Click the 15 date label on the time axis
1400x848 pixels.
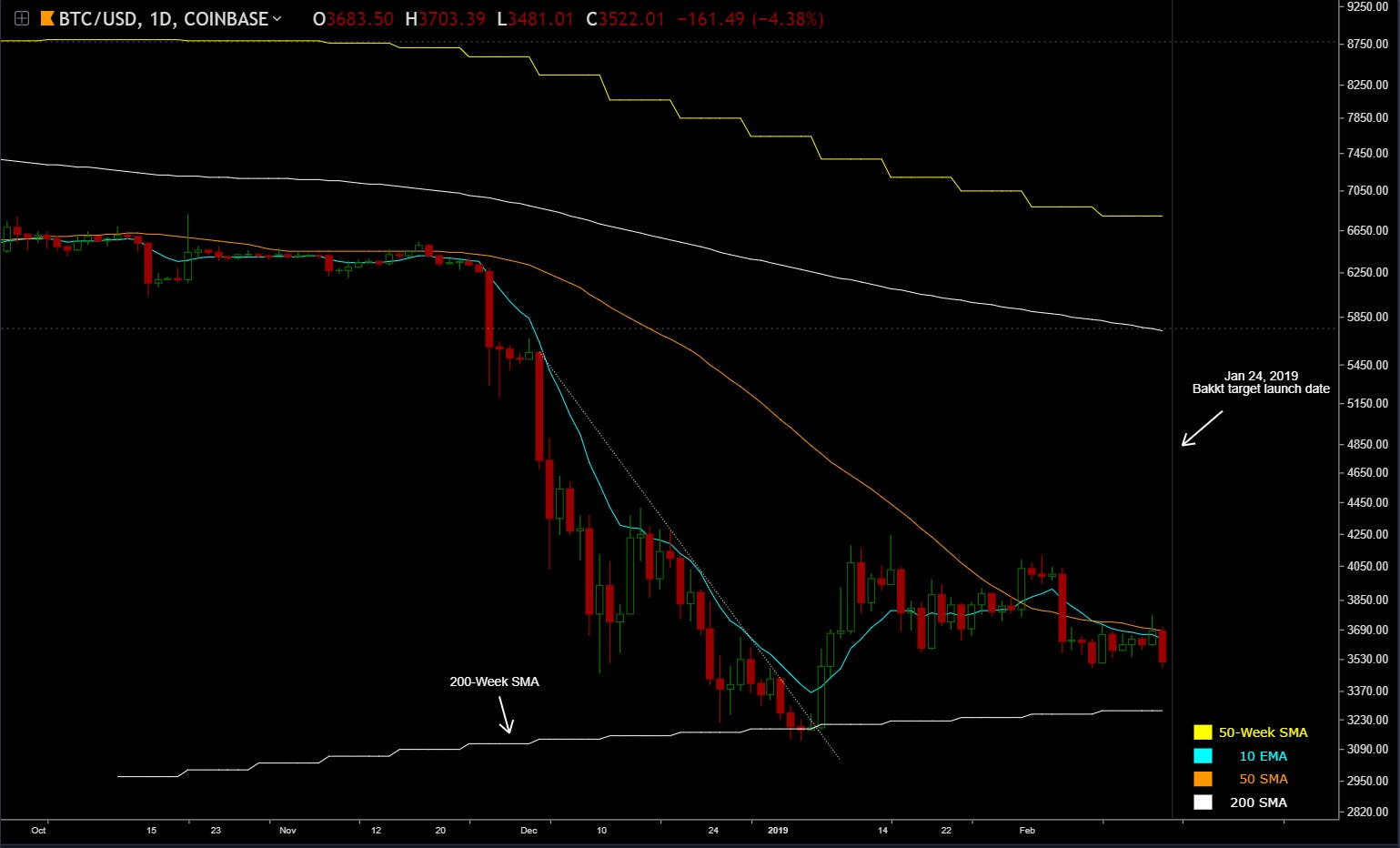[x=152, y=830]
